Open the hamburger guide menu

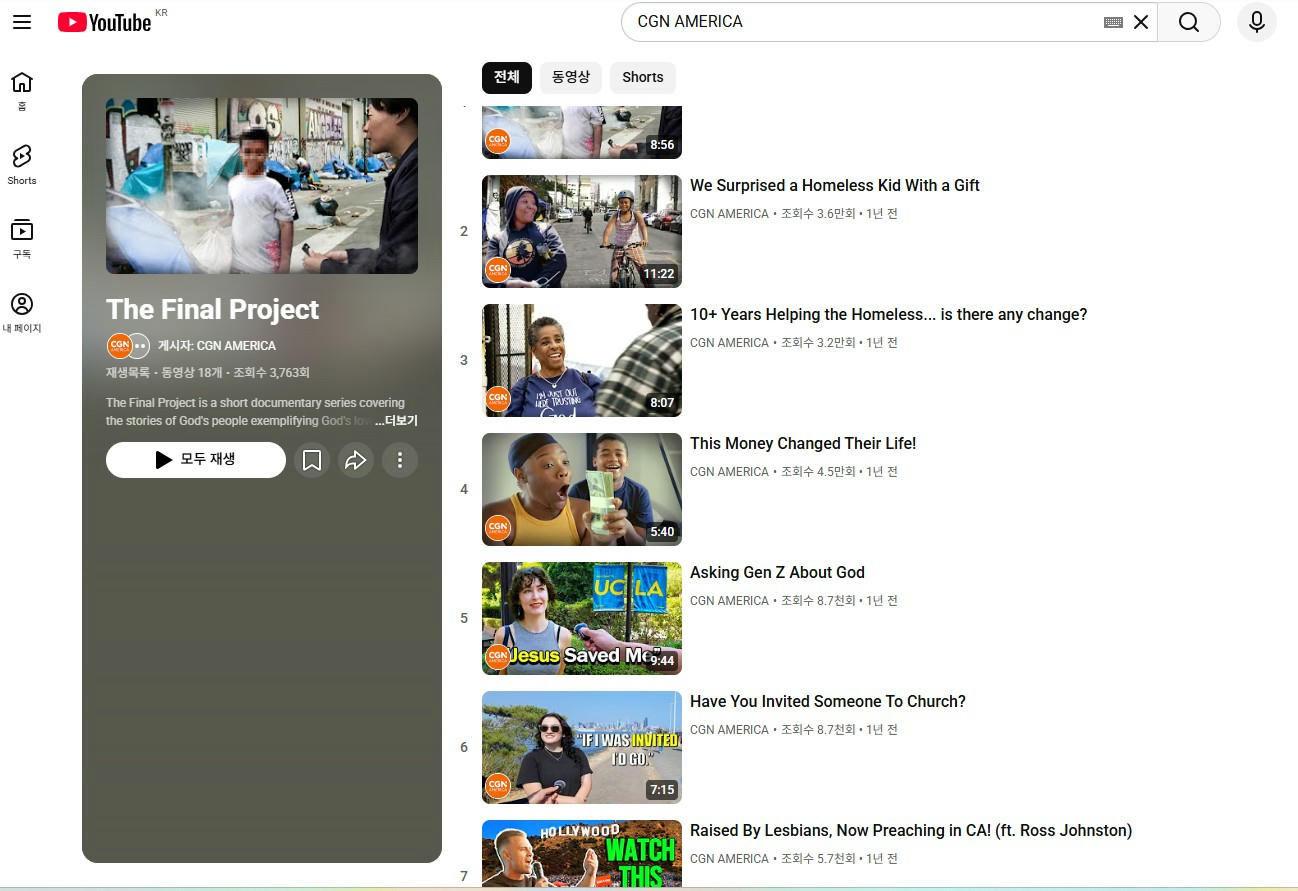(x=22, y=22)
